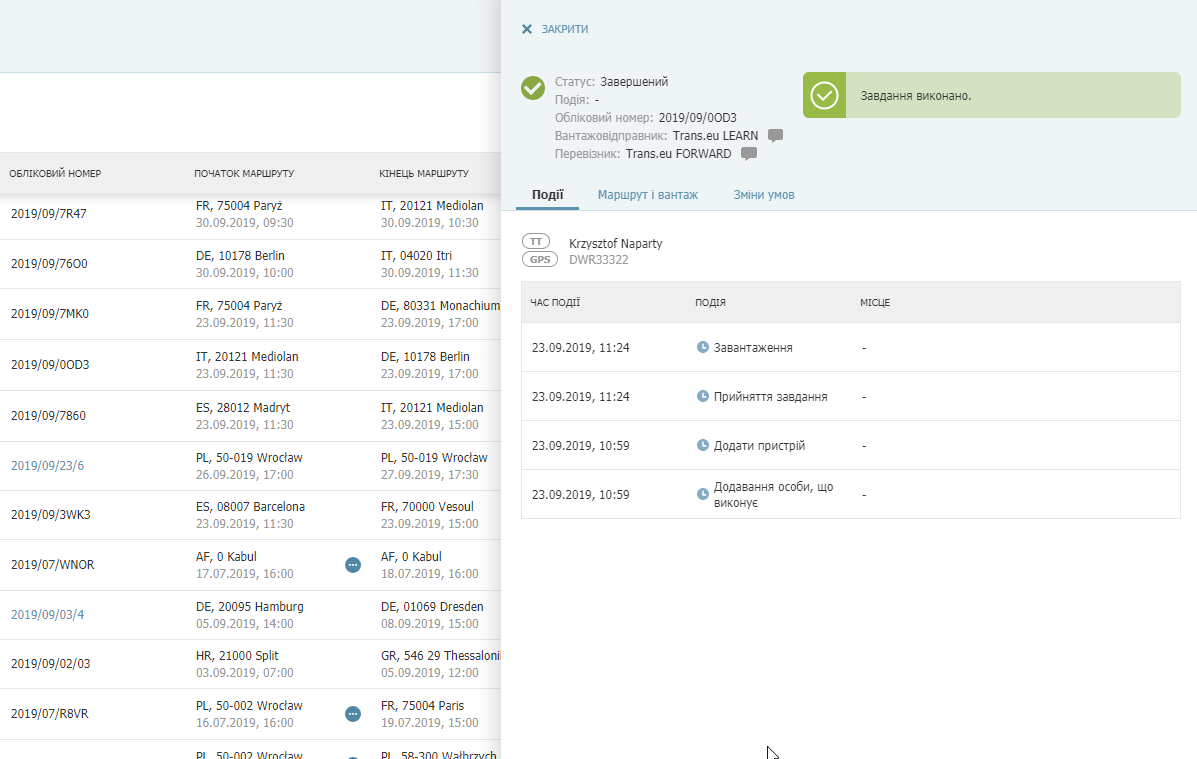Open the ellipsis icon in the 2019/07/WNOR row
The height and width of the screenshot is (759, 1197).
pos(353,565)
